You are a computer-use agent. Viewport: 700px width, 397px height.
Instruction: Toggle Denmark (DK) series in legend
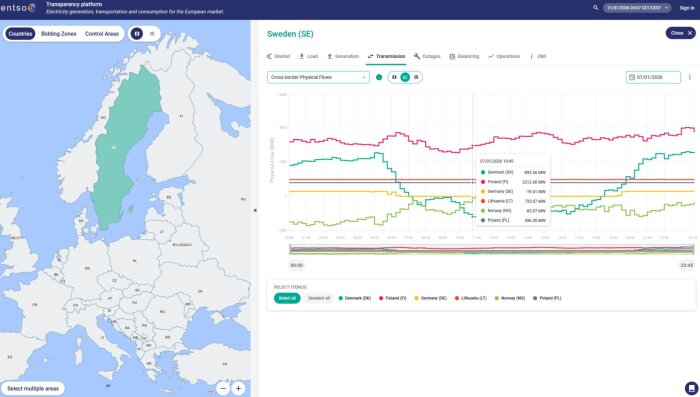click(355, 298)
